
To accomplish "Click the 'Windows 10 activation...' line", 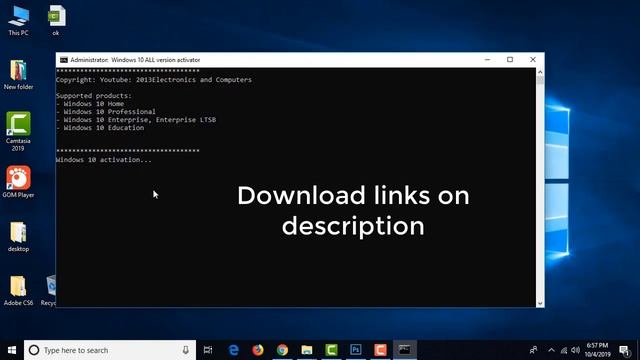I will (x=104, y=160).
